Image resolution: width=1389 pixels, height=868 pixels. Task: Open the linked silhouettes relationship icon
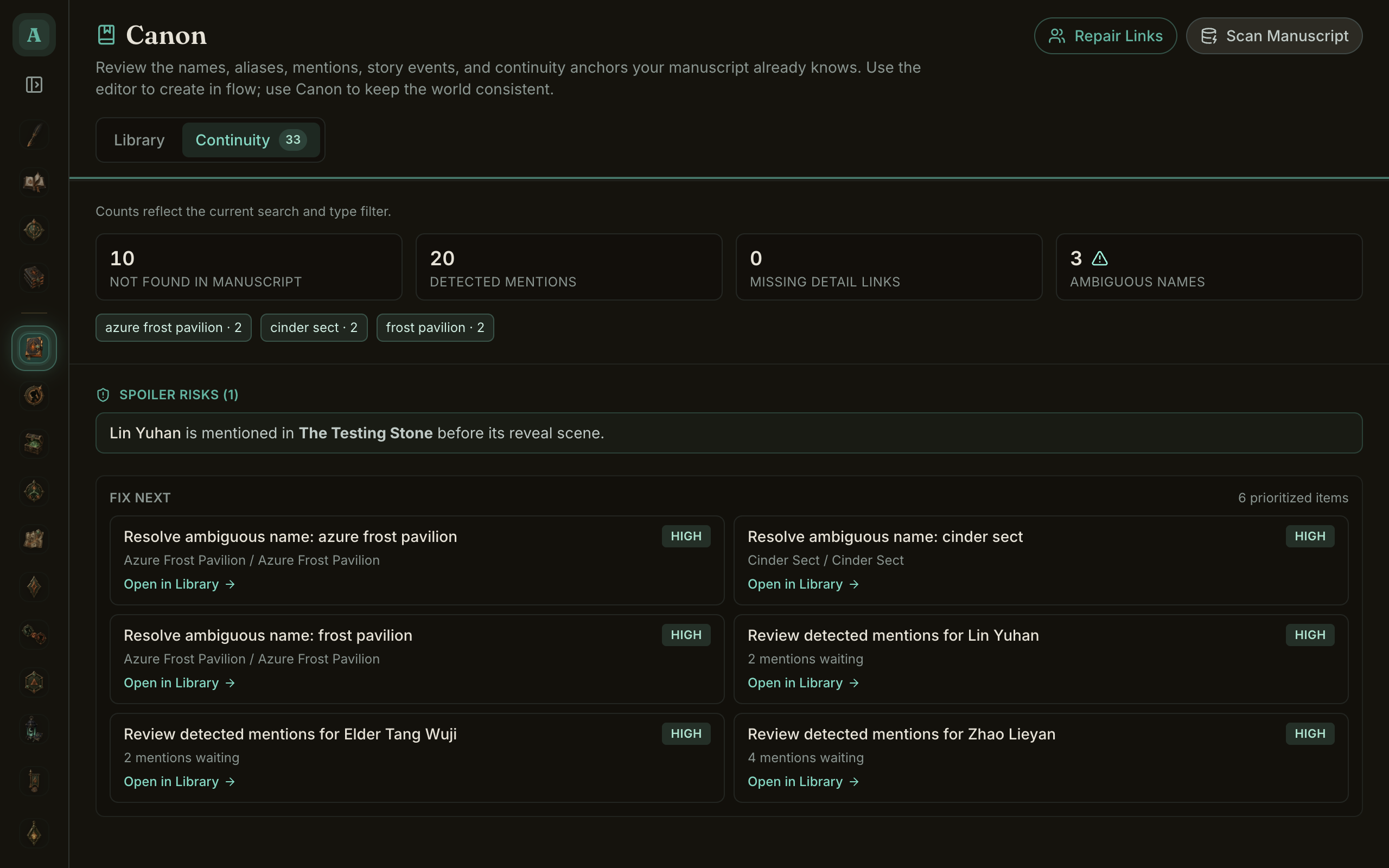click(34, 634)
